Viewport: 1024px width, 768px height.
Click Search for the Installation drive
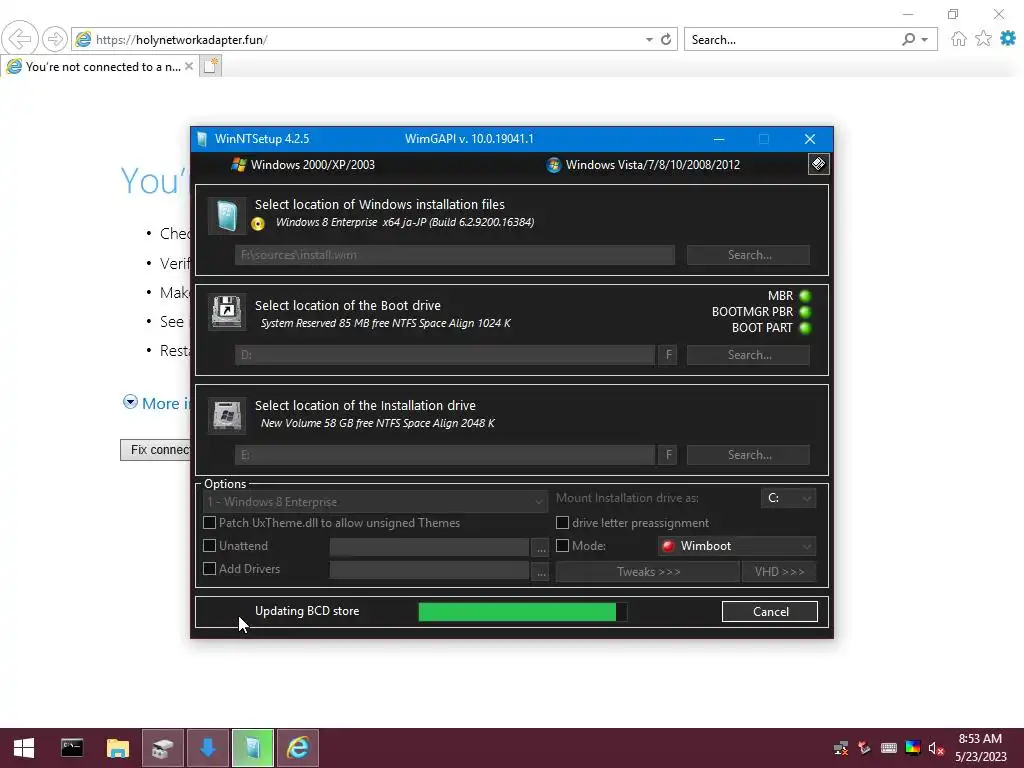pos(748,455)
